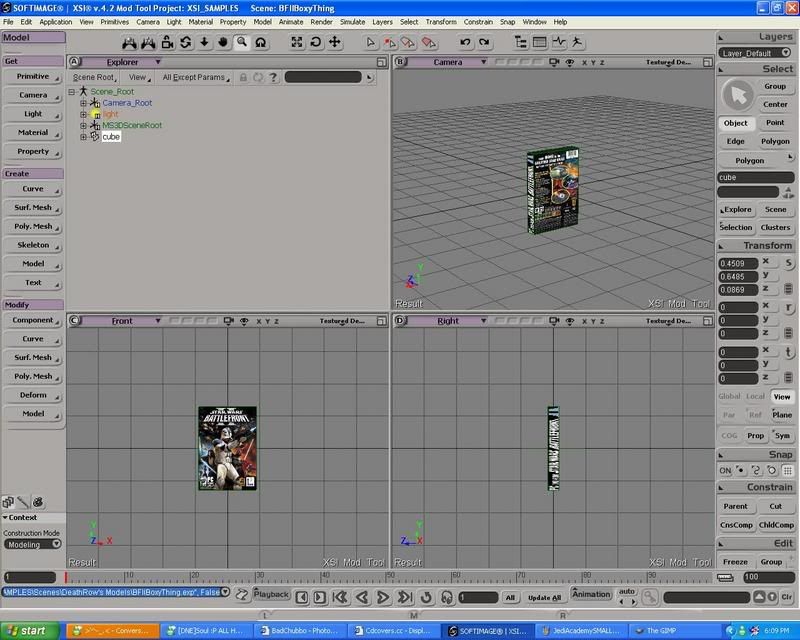The image size is (800, 640).
Task: Toggle the eye icon in Right viewport
Action: pos(570,321)
